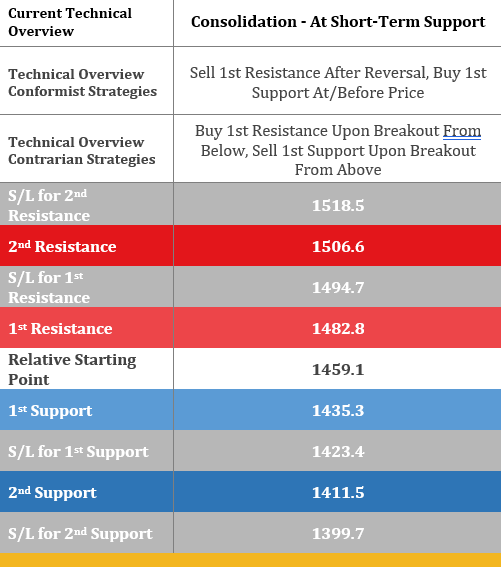Screen dimensions: 501x567
Task: Click the S/L for 1st Resistance value 1494.7
Action: 338,287
